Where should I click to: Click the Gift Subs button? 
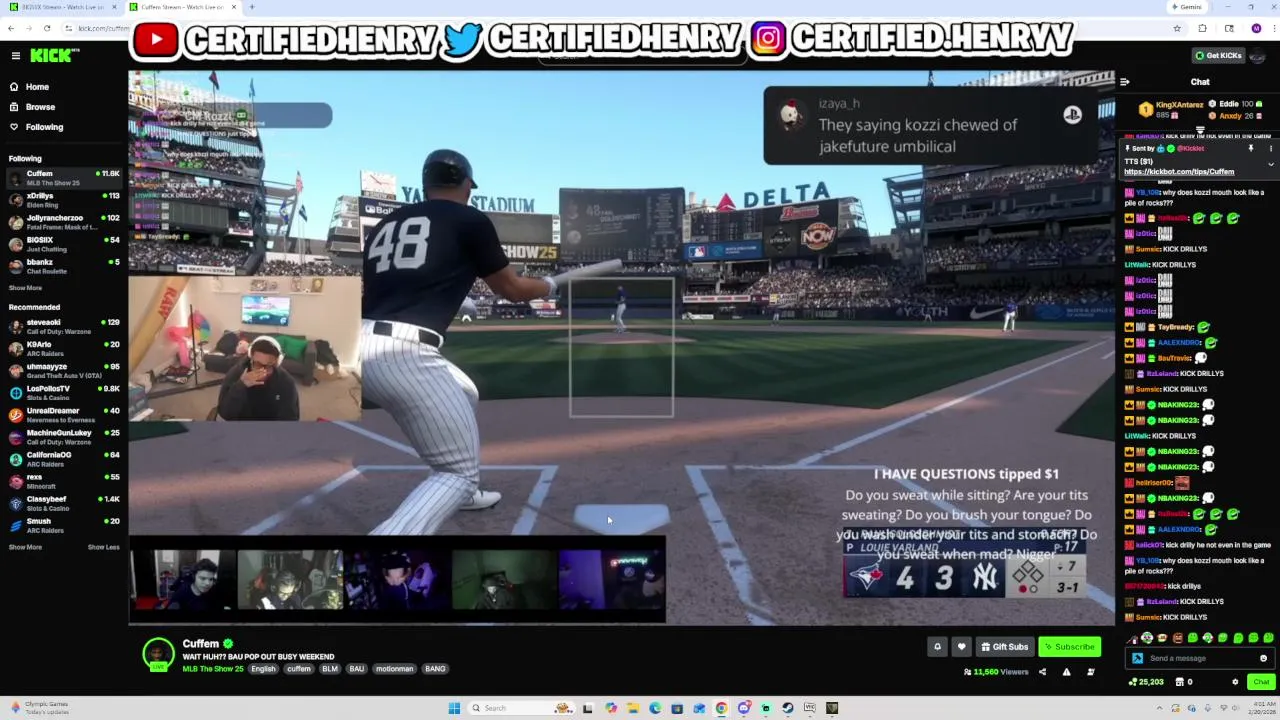tap(1004, 647)
